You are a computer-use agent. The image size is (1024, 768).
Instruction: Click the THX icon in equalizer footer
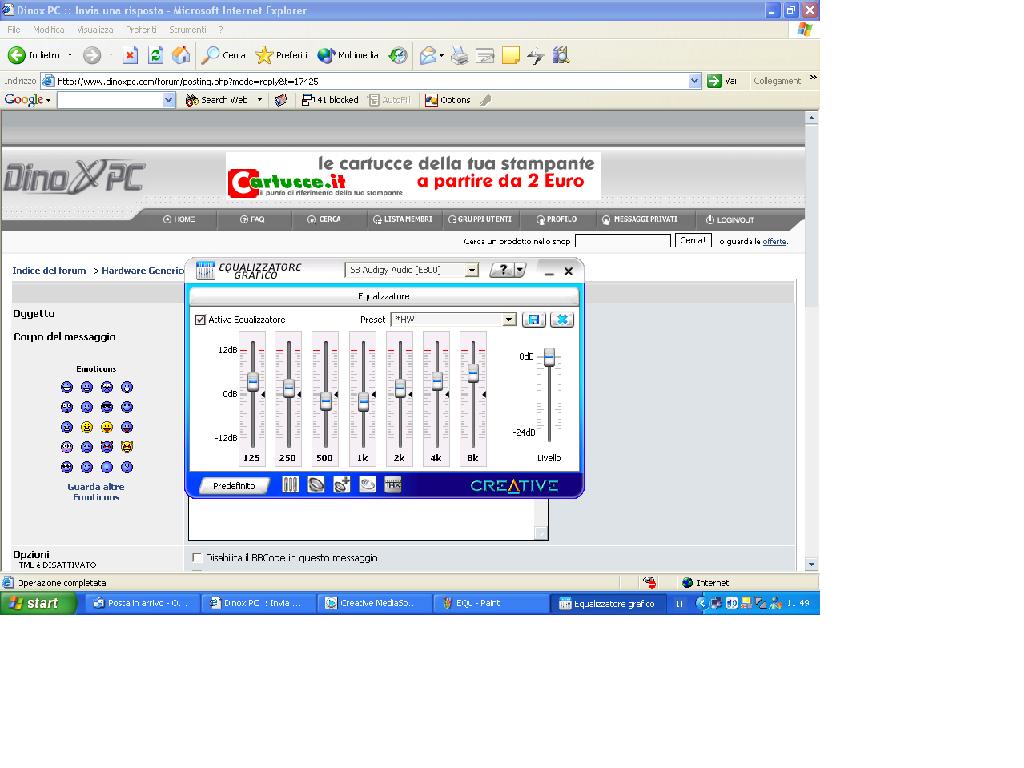coord(393,485)
